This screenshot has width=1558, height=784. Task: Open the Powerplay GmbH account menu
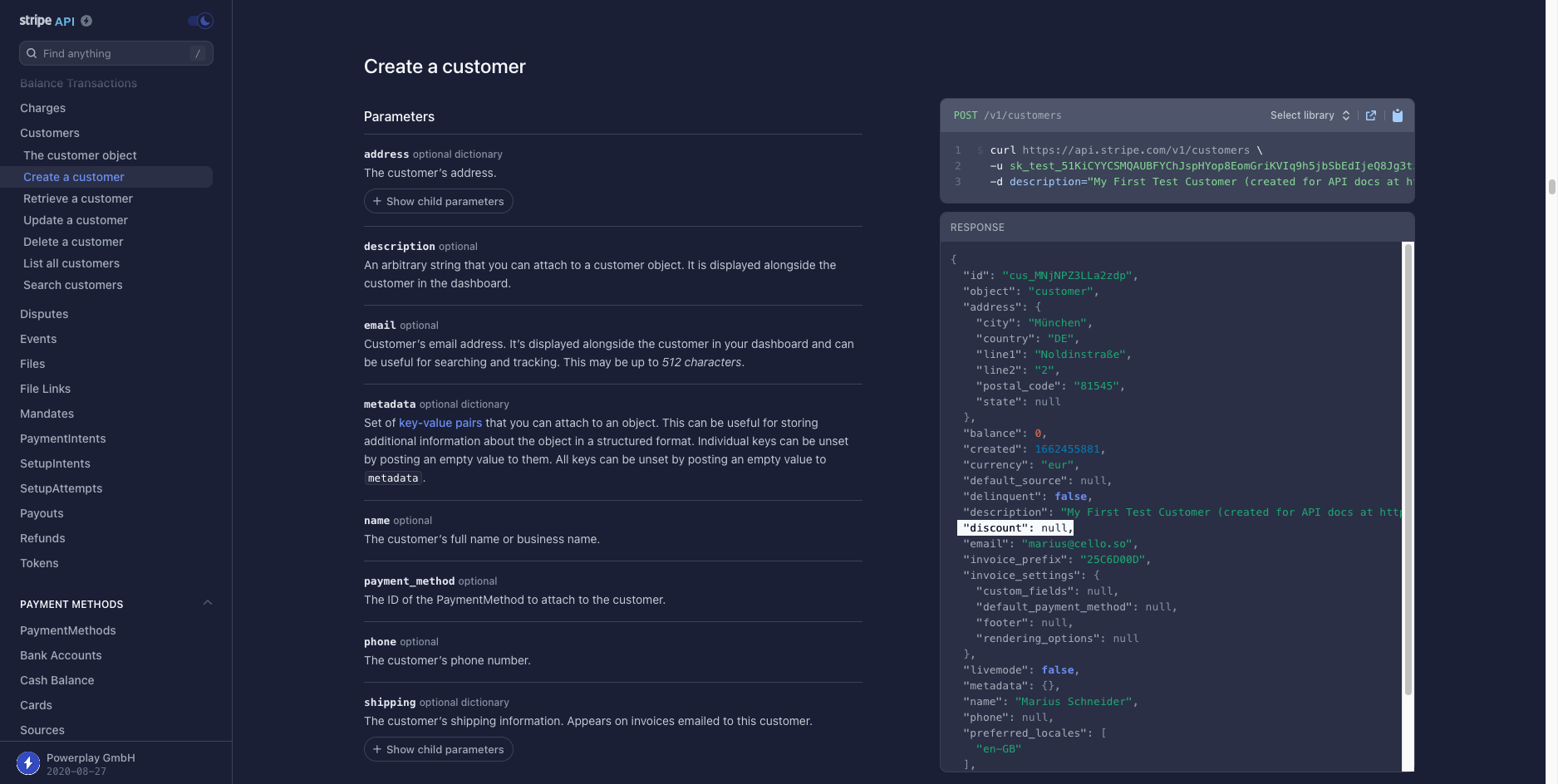[91, 763]
